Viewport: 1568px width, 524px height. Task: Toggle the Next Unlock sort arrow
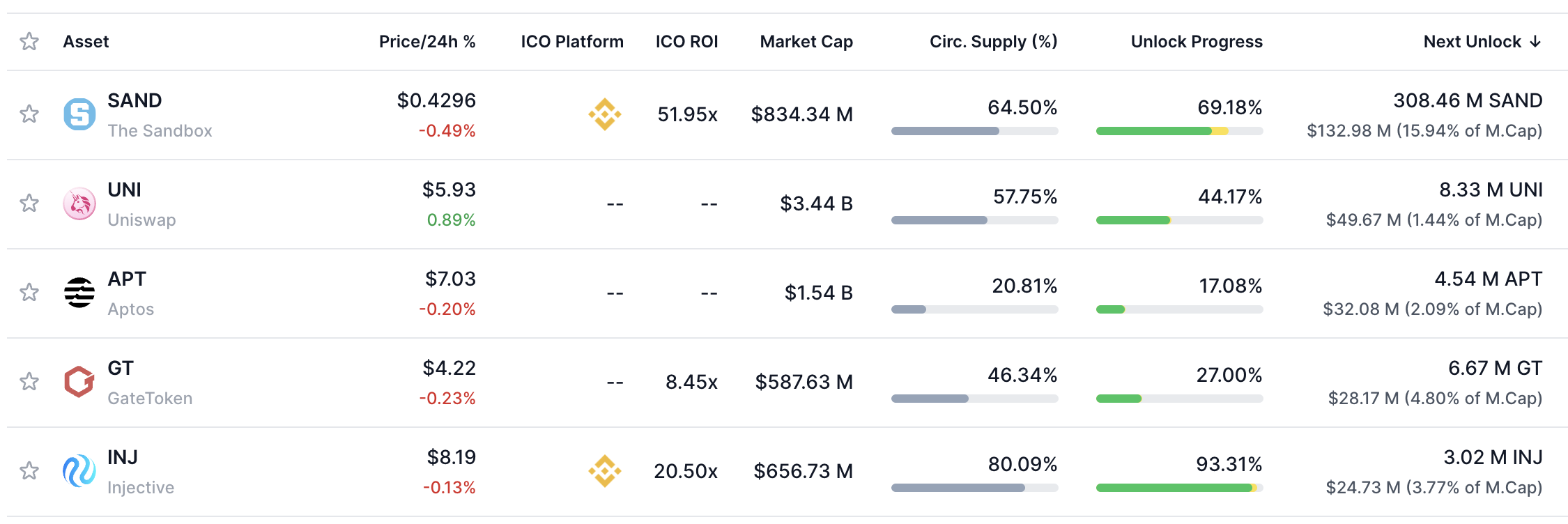[1535, 42]
